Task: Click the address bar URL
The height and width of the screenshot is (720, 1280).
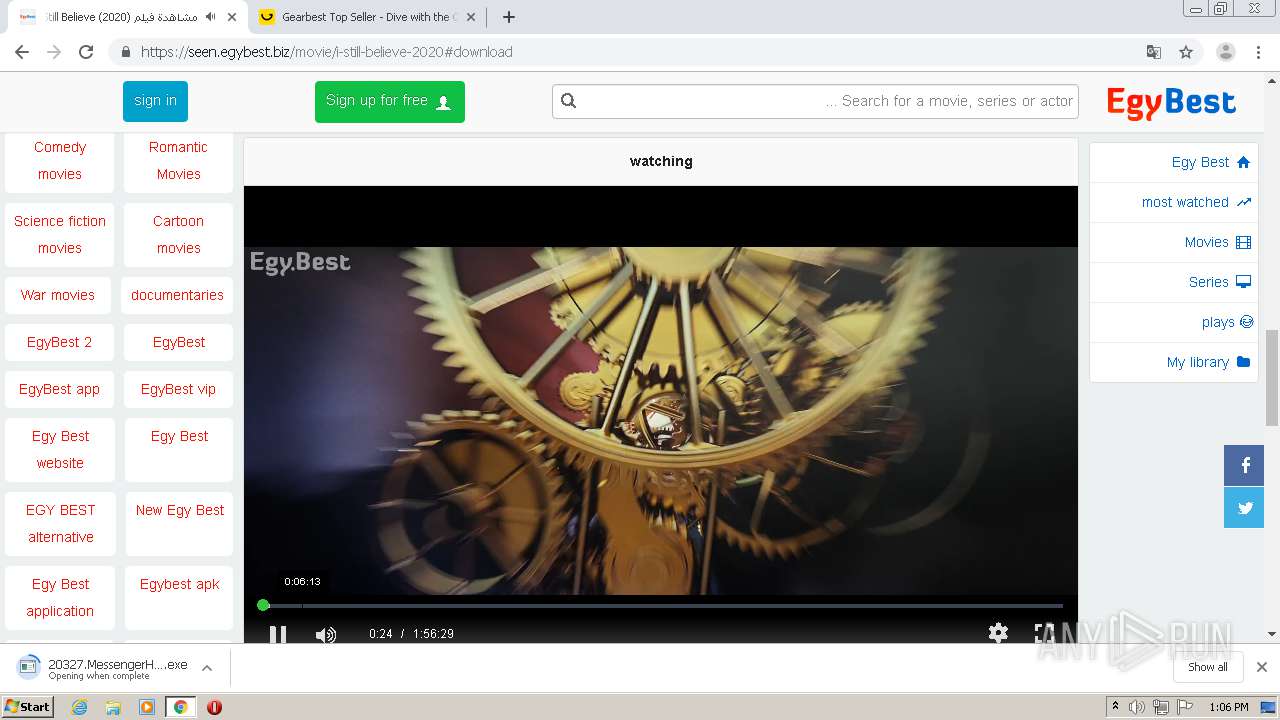Action: [326, 52]
